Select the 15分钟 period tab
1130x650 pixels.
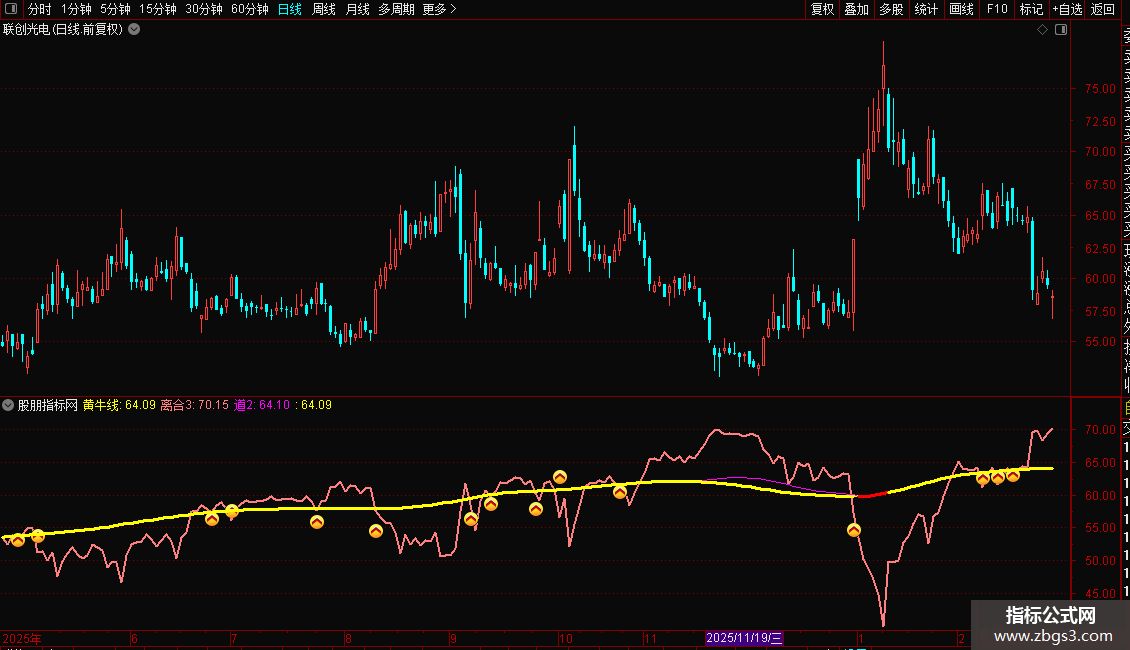click(158, 9)
